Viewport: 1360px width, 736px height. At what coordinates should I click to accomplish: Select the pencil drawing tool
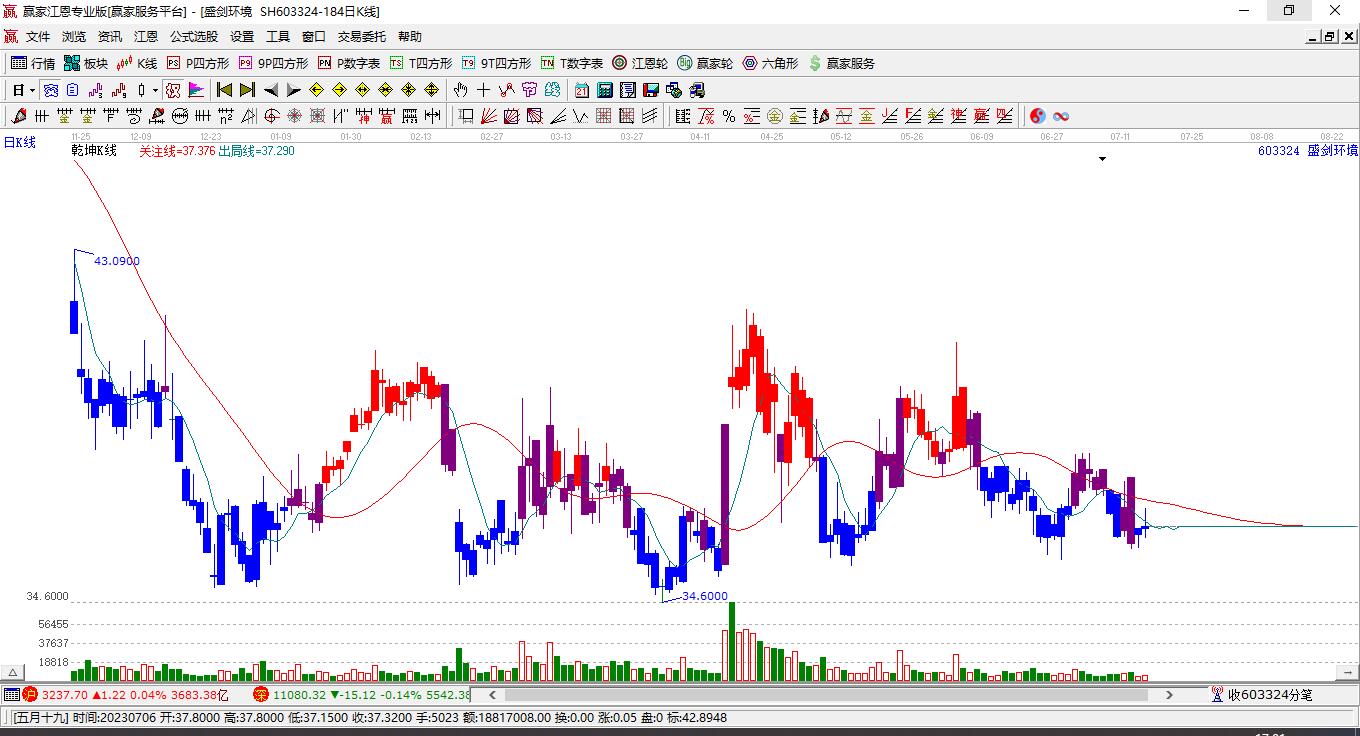pos(18,116)
